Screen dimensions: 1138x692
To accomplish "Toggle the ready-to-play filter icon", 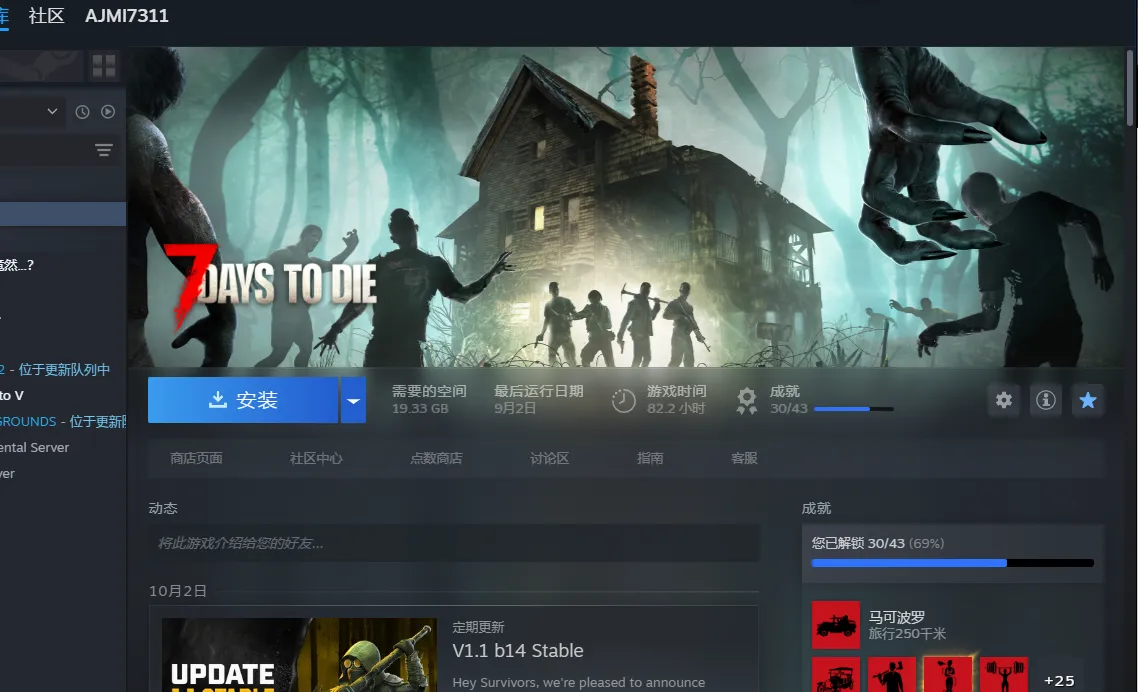I will pos(108,112).
